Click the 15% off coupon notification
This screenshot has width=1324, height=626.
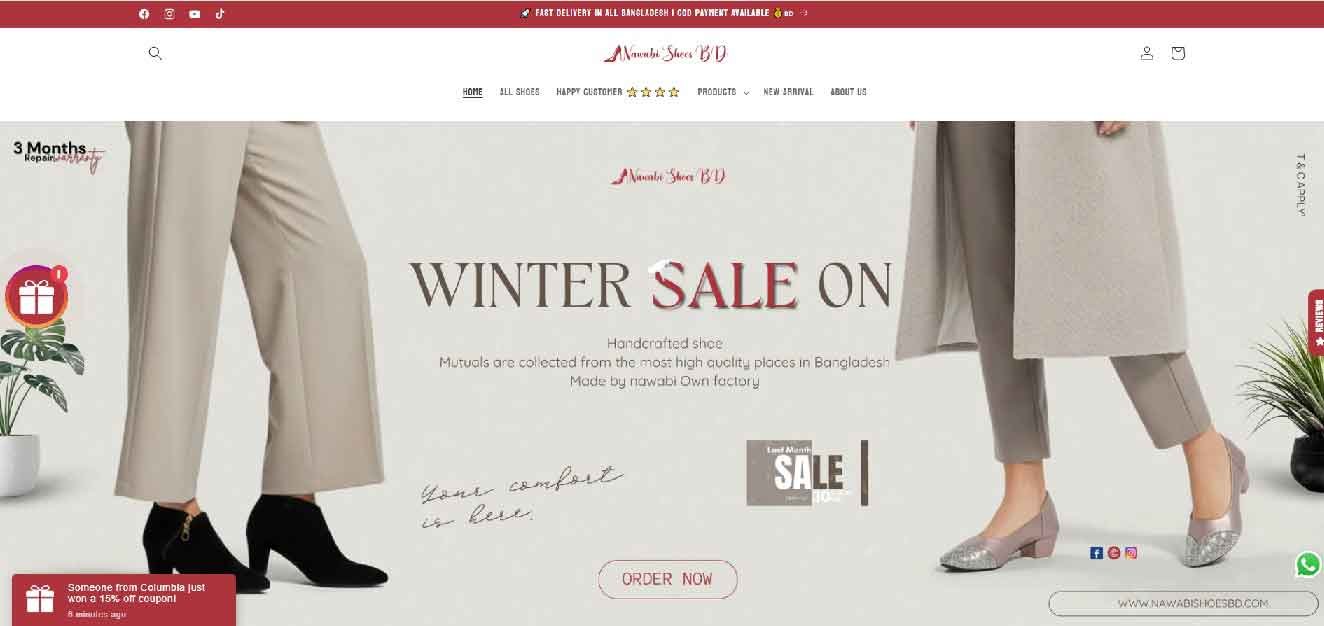tap(124, 600)
